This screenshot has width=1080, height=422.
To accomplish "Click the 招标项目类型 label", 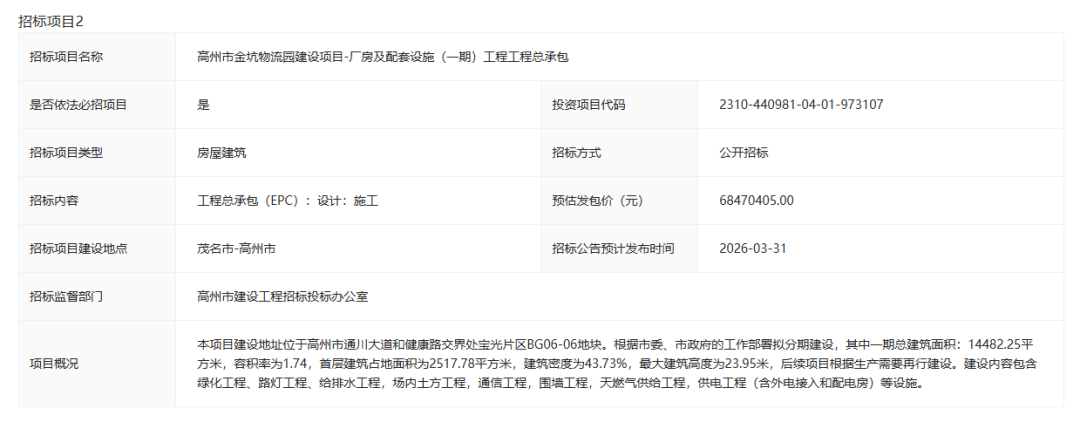I will [x=66, y=153].
